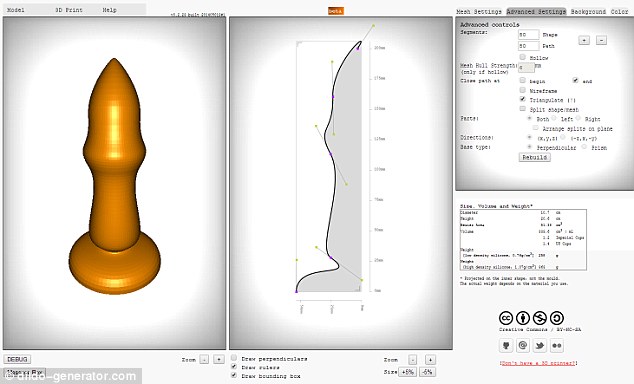Increase size with +5% button
The width and height of the screenshot is (634, 384).
tap(408, 372)
